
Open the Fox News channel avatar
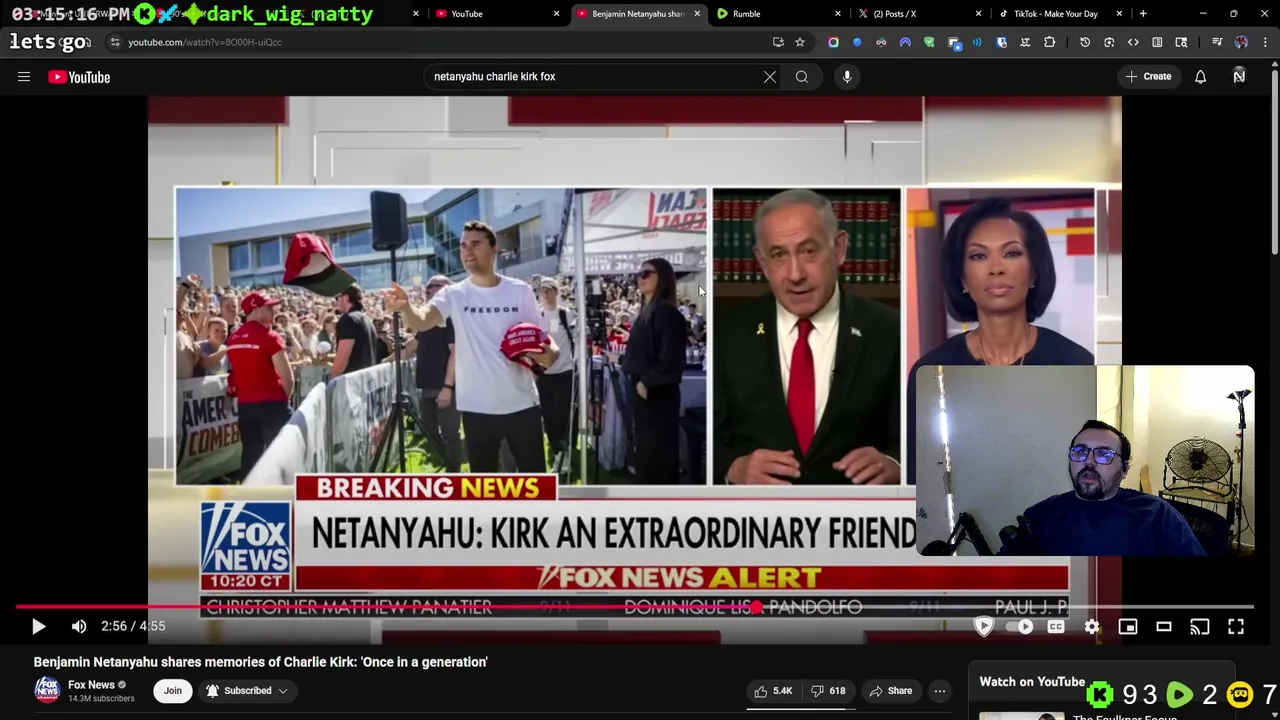tap(47, 690)
